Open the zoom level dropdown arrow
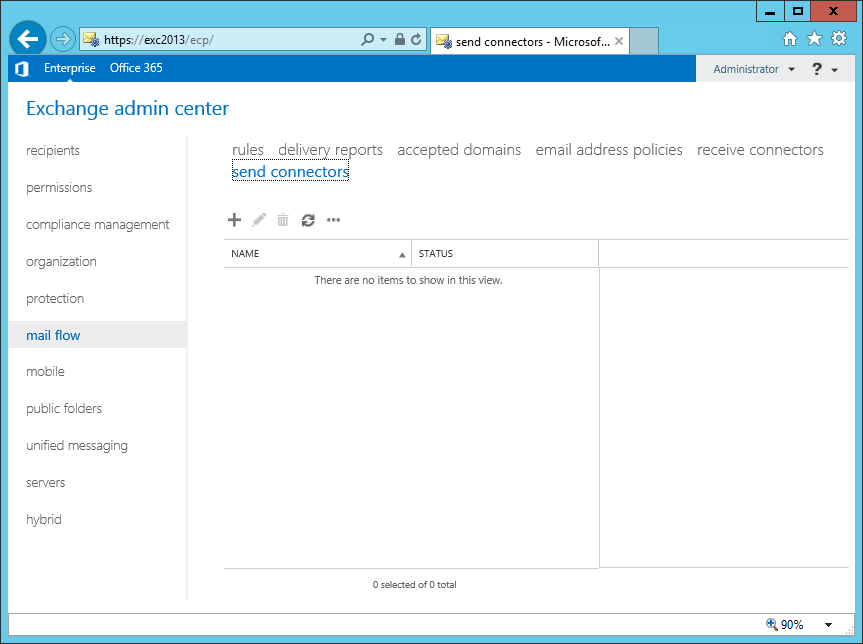Viewport: 863px width, 644px height. (x=828, y=625)
